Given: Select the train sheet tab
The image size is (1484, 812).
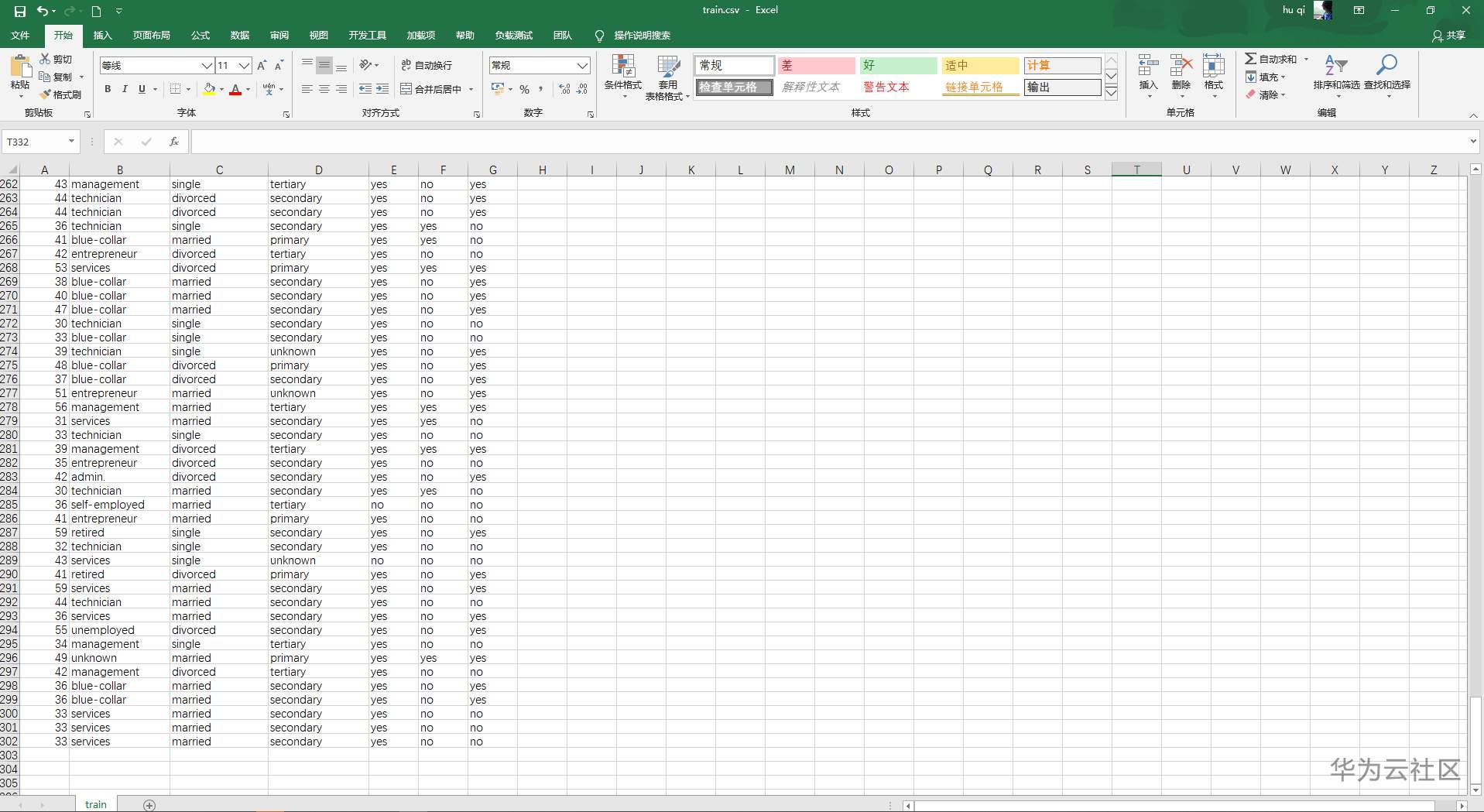Looking at the screenshot, I should (95, 803).
